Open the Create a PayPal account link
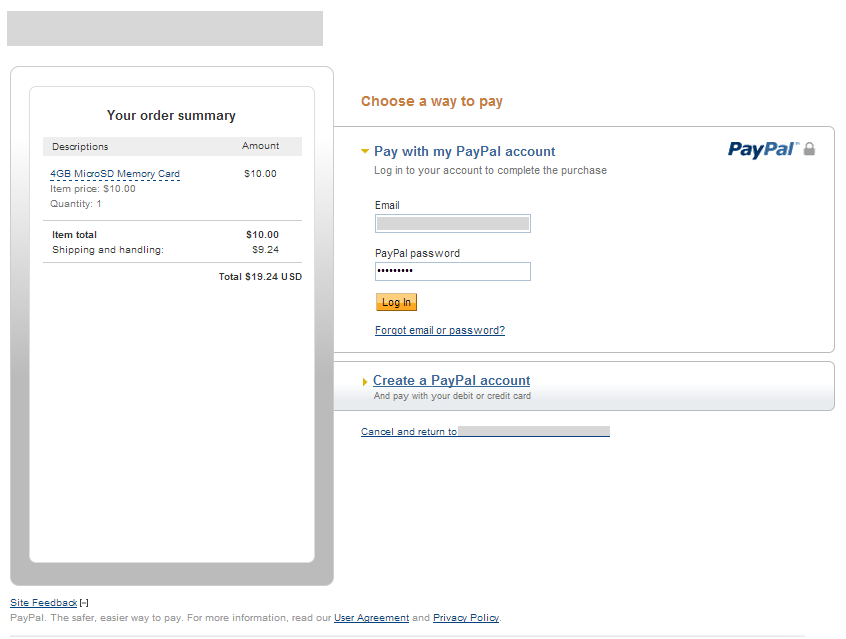 point(451,381)
